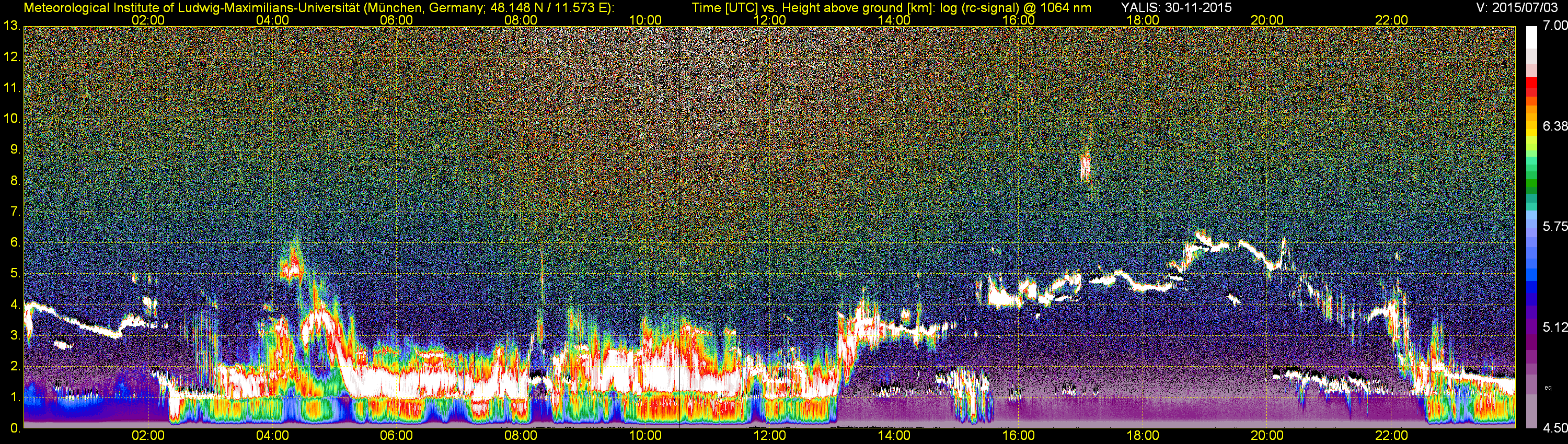Click the 9 km height axis label
This screenshot has height=444, width=1568.
click(x=16, y=149)
